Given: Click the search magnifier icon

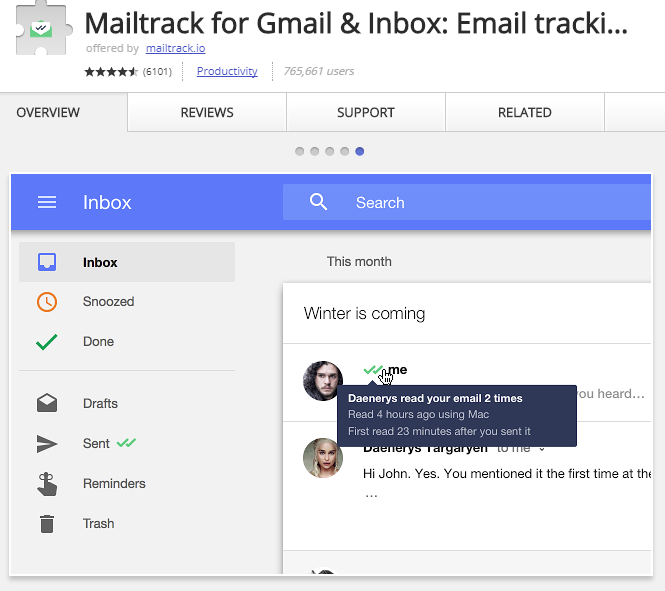Looking at the screenshot, I should [x=318, y=202].
